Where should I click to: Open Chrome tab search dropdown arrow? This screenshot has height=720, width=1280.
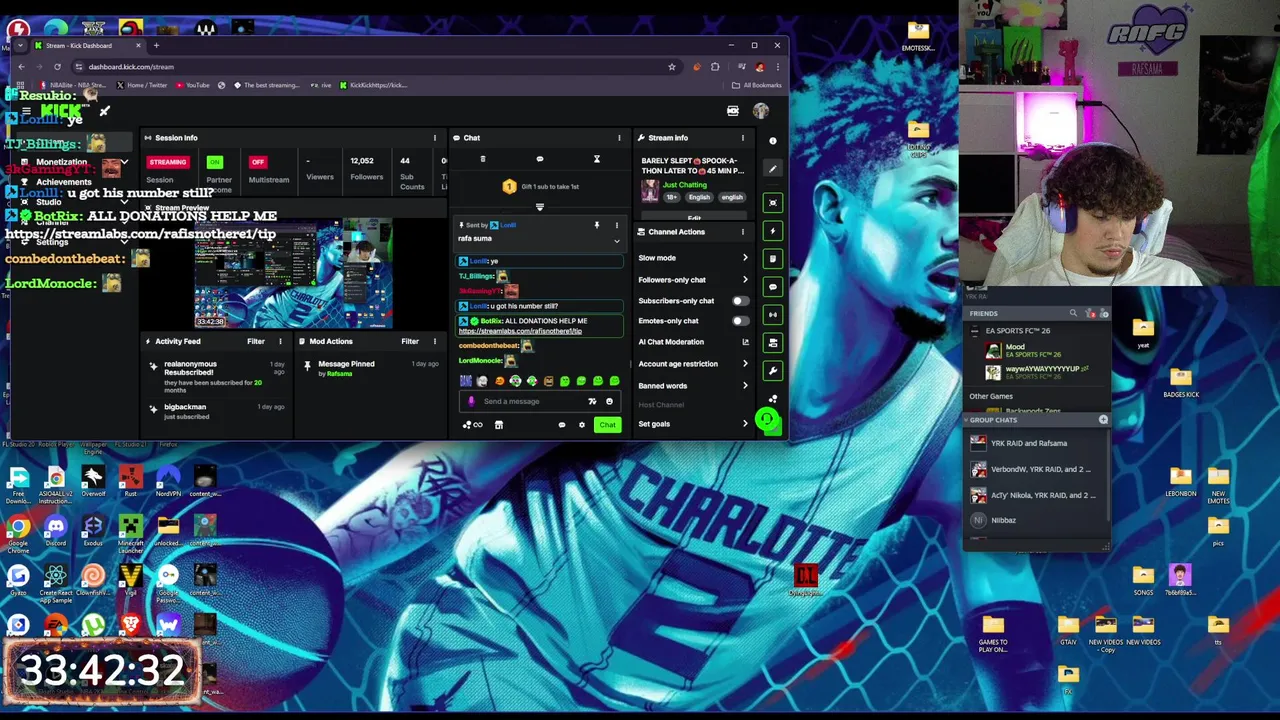click(x=20, y=45)
